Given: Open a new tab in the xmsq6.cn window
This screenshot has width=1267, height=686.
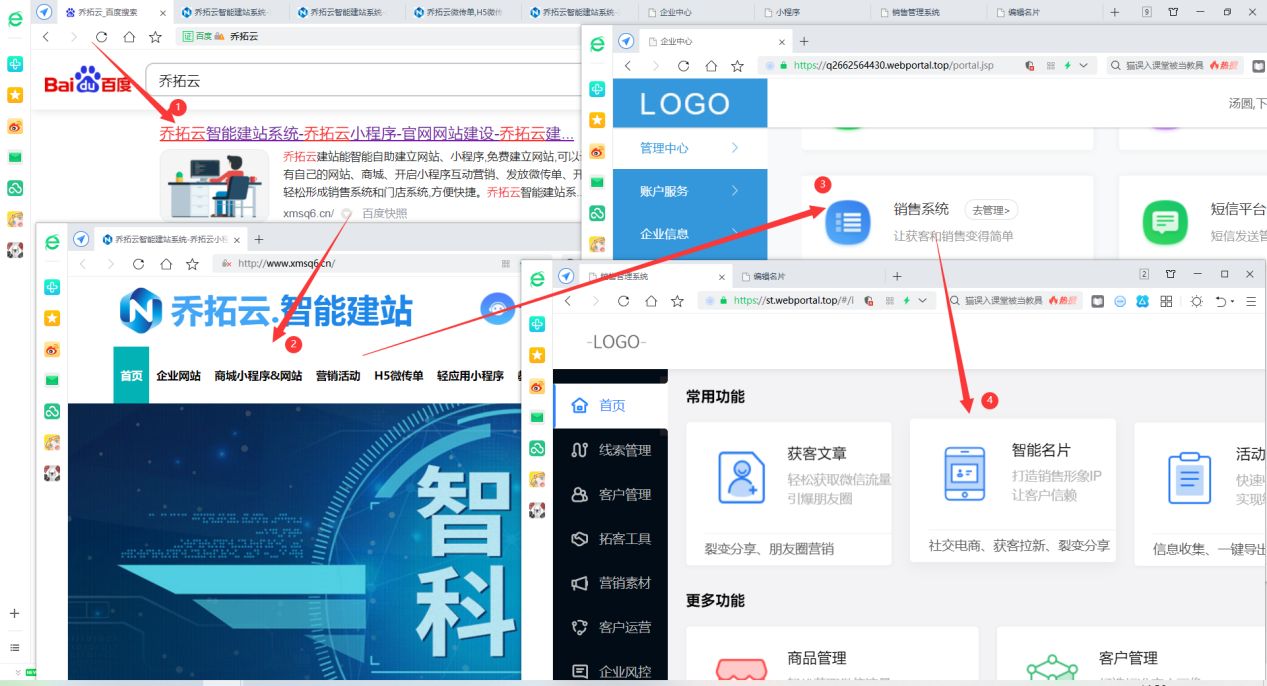Looking at the screenshot, I should click(259, 240).
